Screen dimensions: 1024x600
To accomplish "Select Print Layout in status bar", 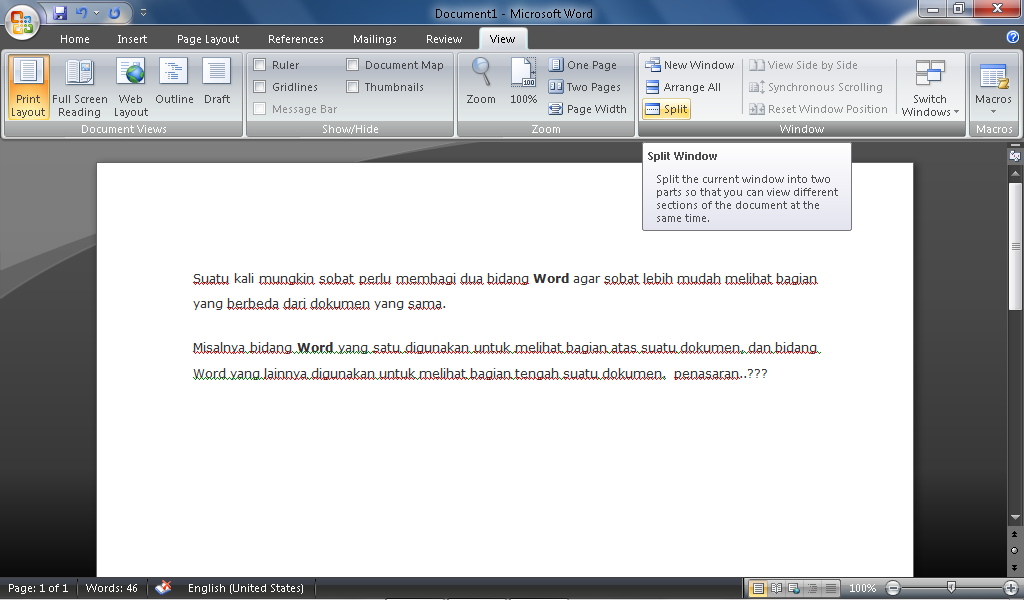I will tap(758, 588).
